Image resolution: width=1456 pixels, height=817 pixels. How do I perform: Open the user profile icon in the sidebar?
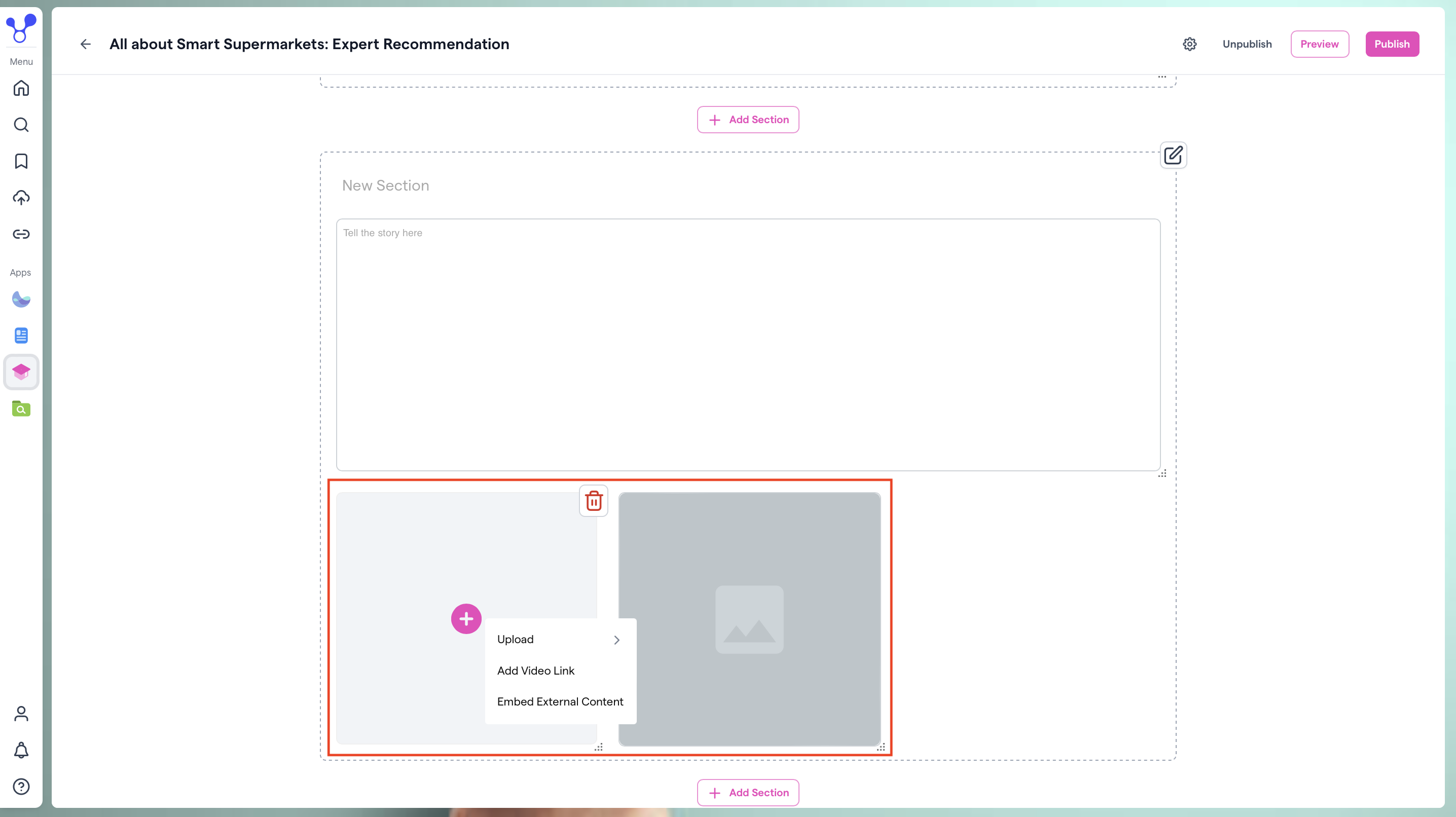(21, 714)
